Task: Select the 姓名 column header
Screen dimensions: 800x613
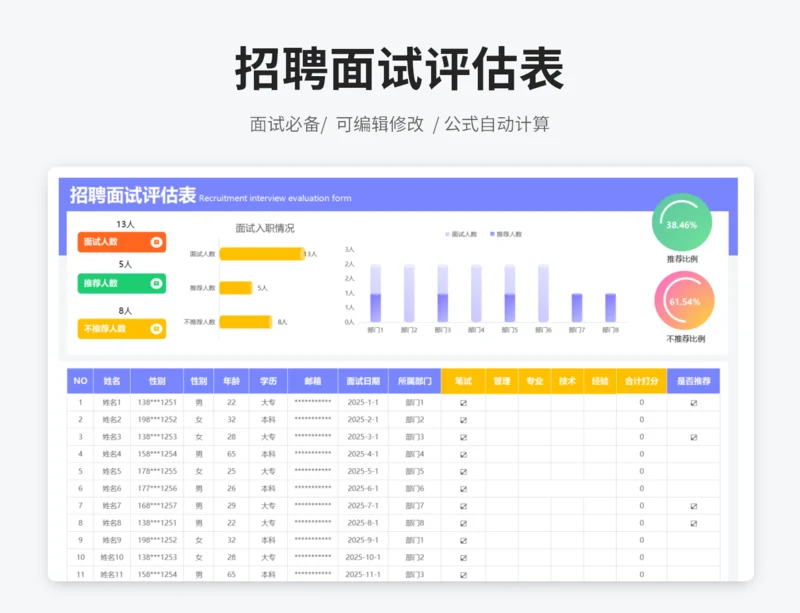Action: (112, 381)
